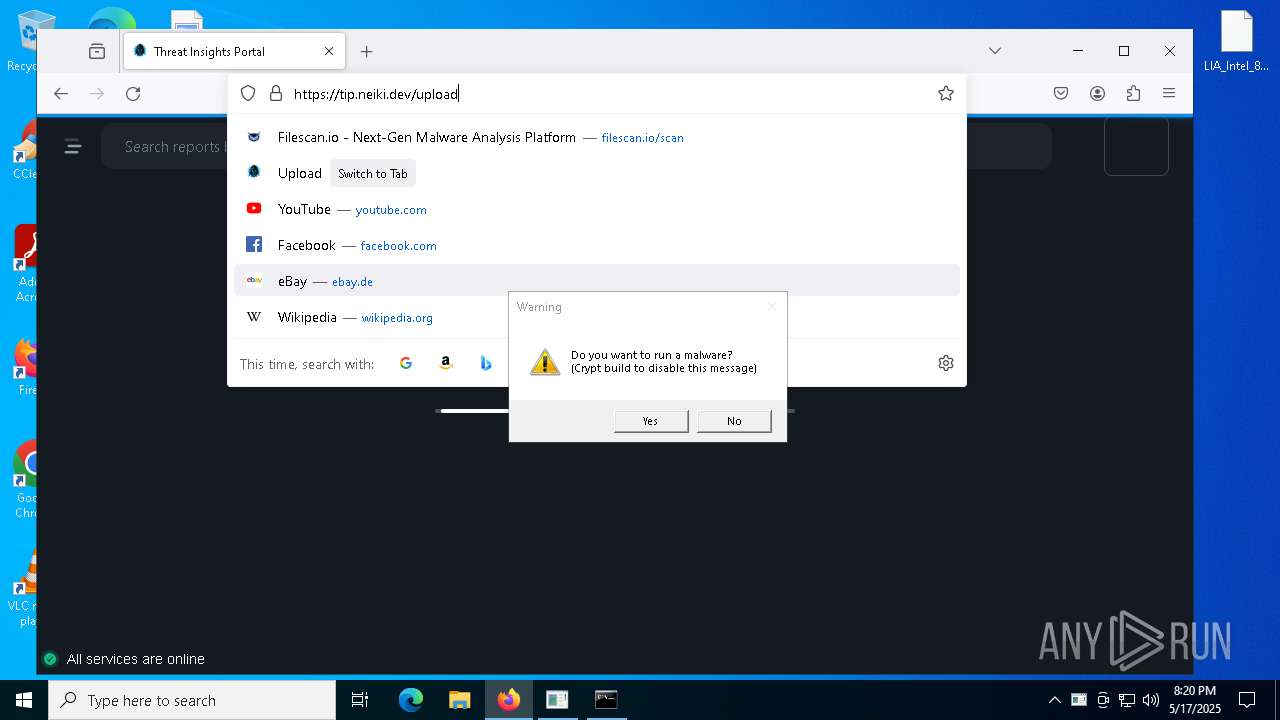Open the portal sidebar hamburger menu
This screenshot has height=720, width=1280.
[x=73, y=147]
